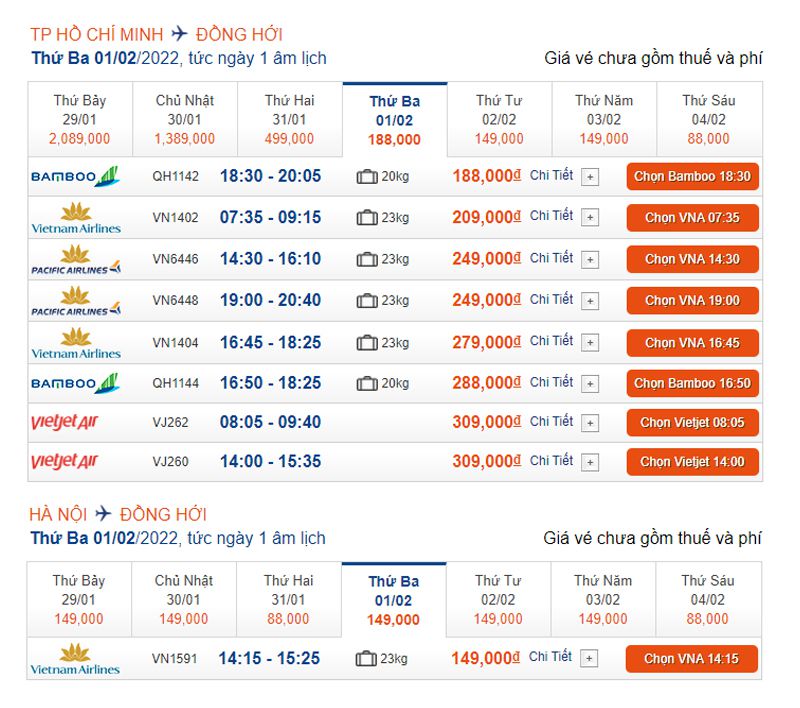Click the baggage icon for flight VN1404
The height and width of the screenshot is (708, 800).
tap(366, 342)
